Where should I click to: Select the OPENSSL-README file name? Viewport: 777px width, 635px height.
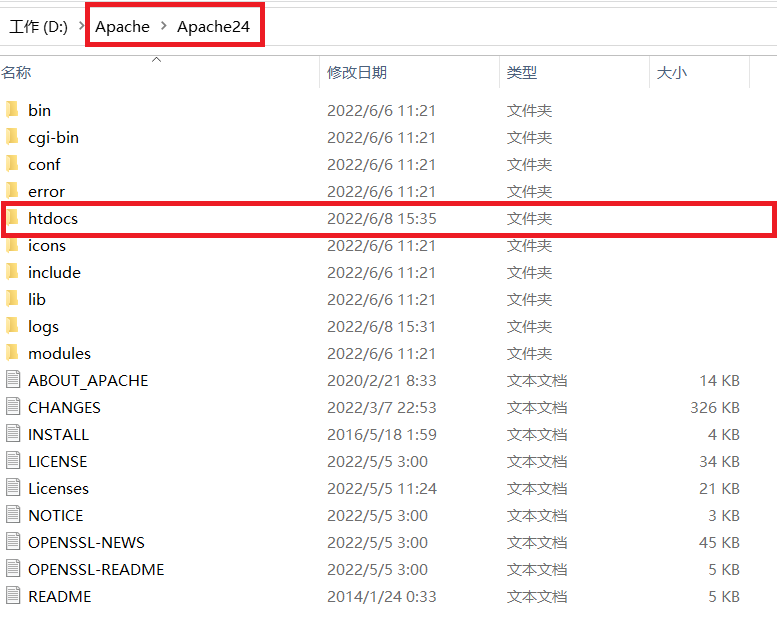point(96,569)
